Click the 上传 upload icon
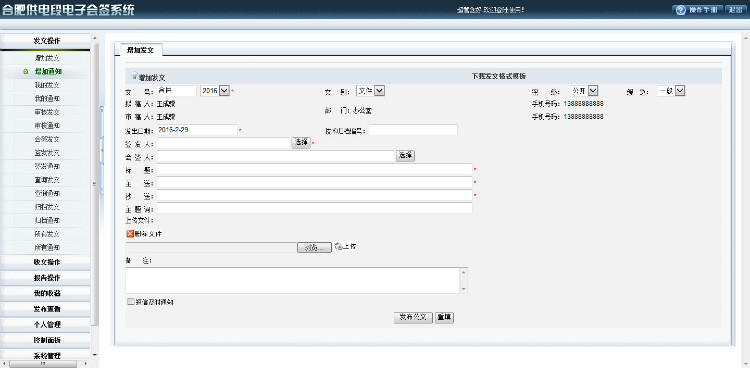The height and width of the screenshot is (376, 750). (338, 246)
